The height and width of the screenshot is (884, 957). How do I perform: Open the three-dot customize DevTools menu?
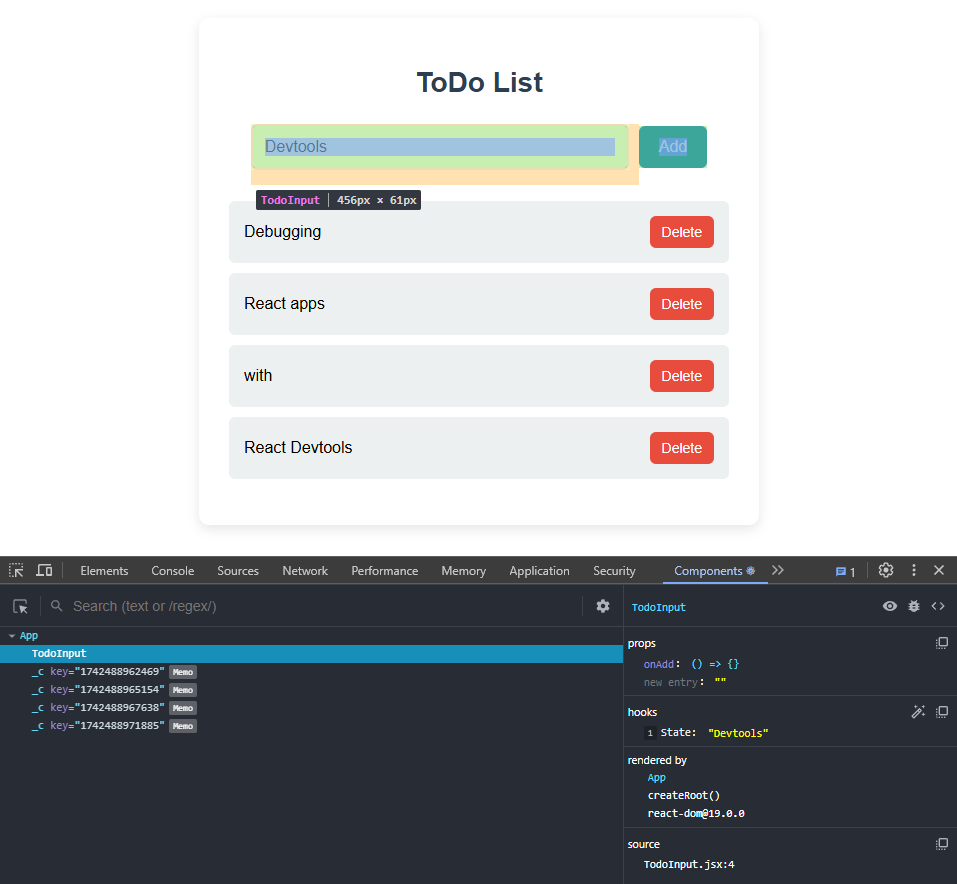913,570
